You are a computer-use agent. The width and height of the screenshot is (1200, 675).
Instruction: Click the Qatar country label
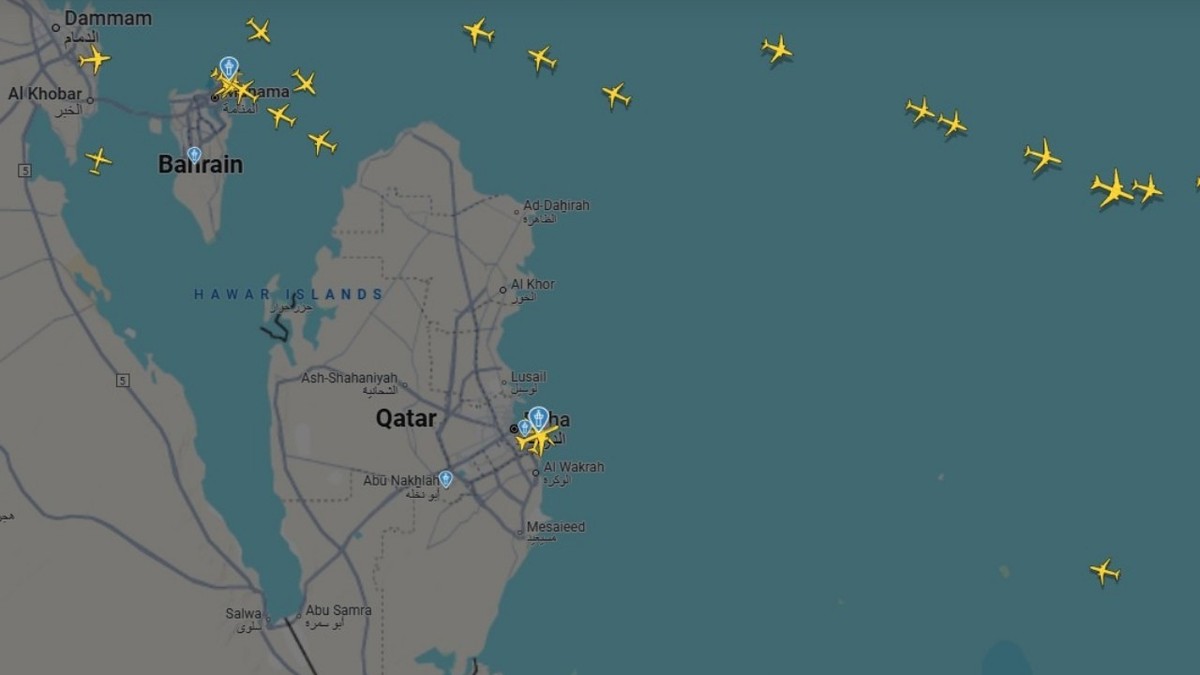pos(406,418)
